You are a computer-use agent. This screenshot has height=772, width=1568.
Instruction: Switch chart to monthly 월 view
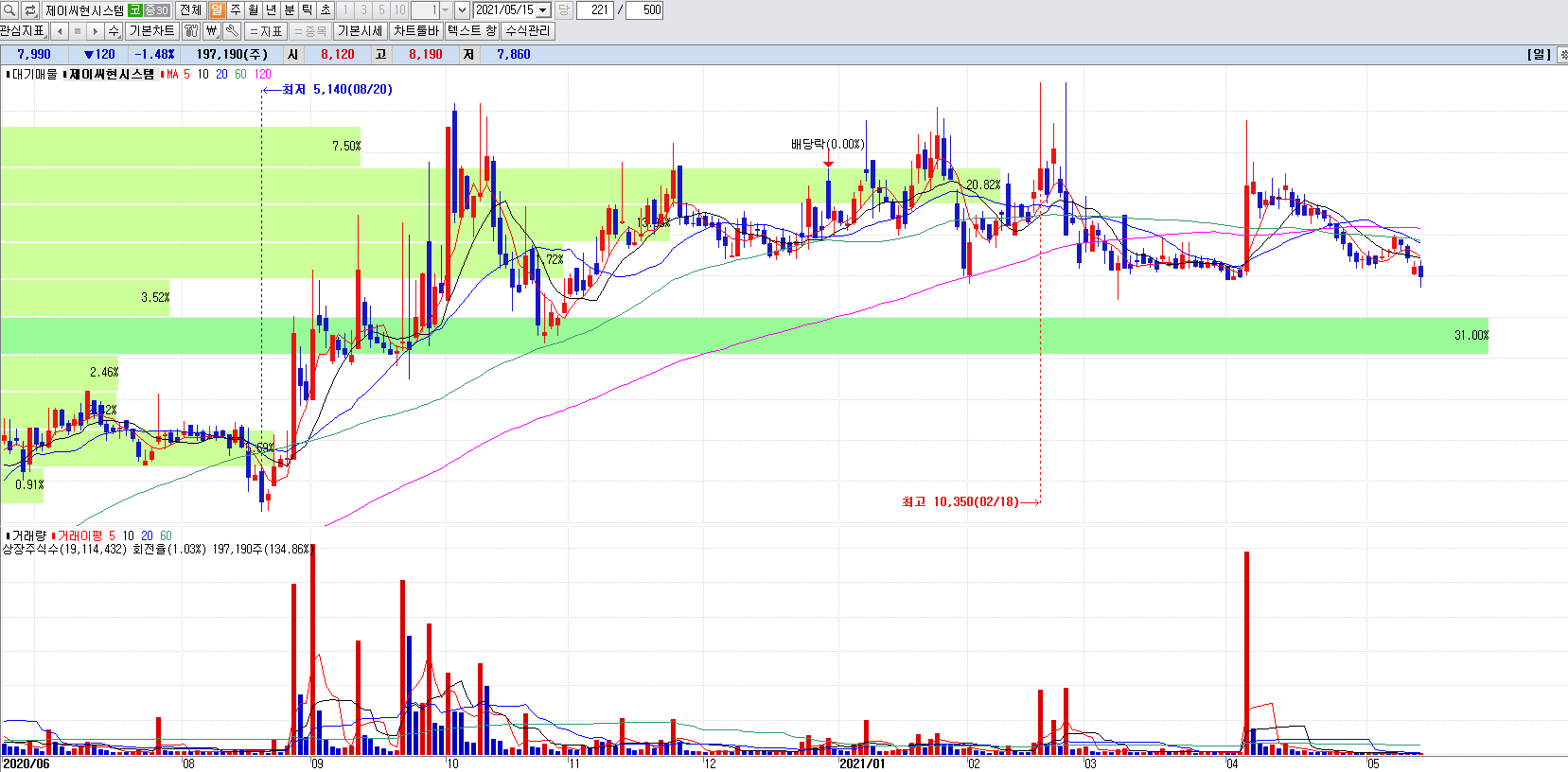254,9
